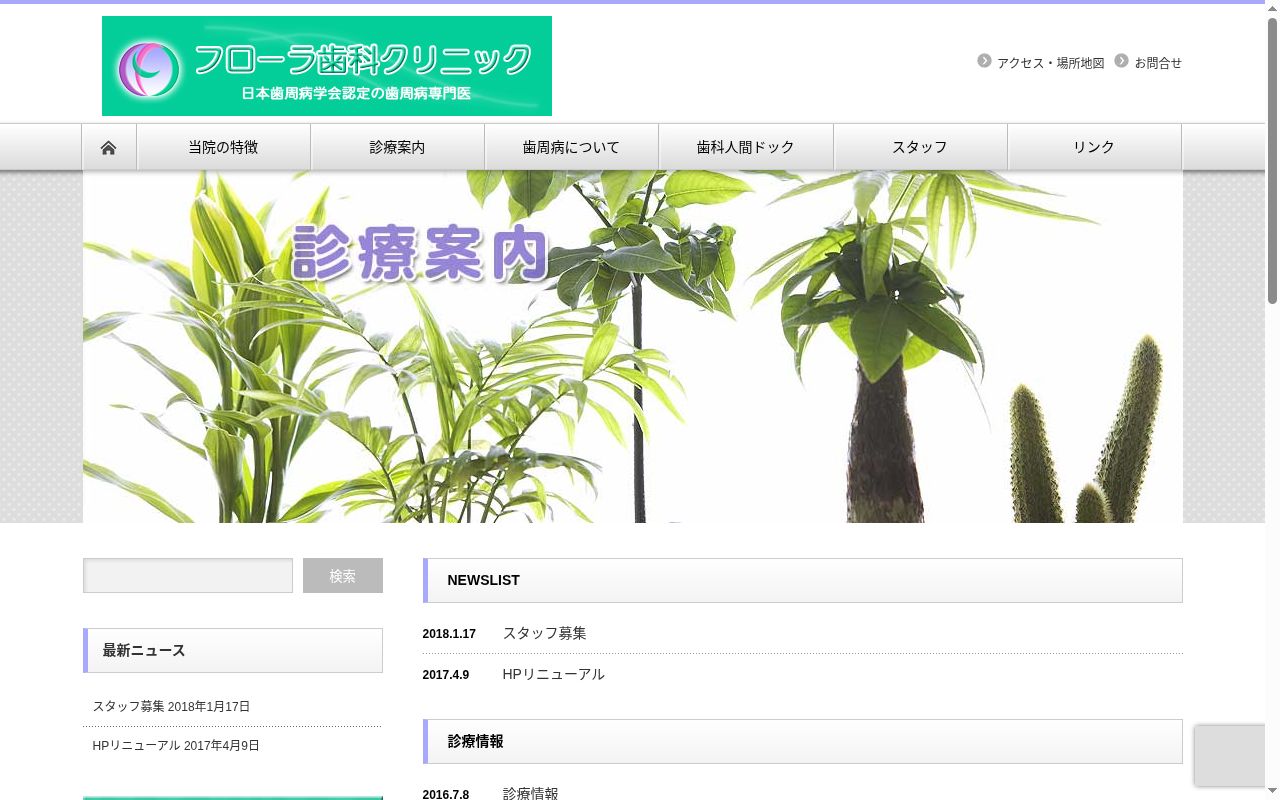Screen dimensions: 1280x800
Task: Click the NEWSLIST section heading
Action: tap(803, 580)
